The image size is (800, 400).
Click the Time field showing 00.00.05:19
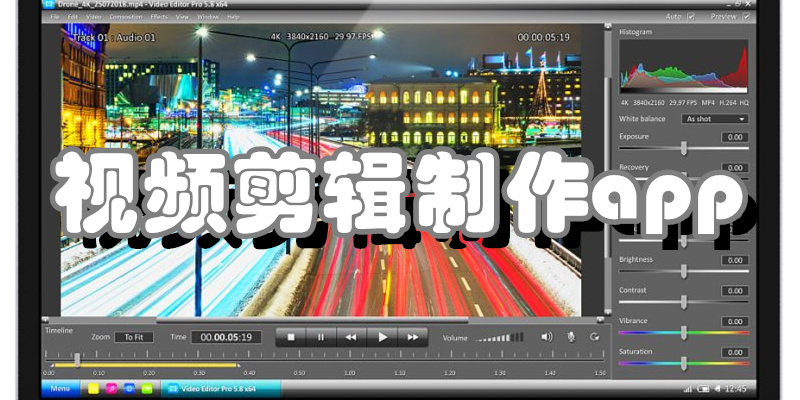pyautogui.click(x=226, y=337)
